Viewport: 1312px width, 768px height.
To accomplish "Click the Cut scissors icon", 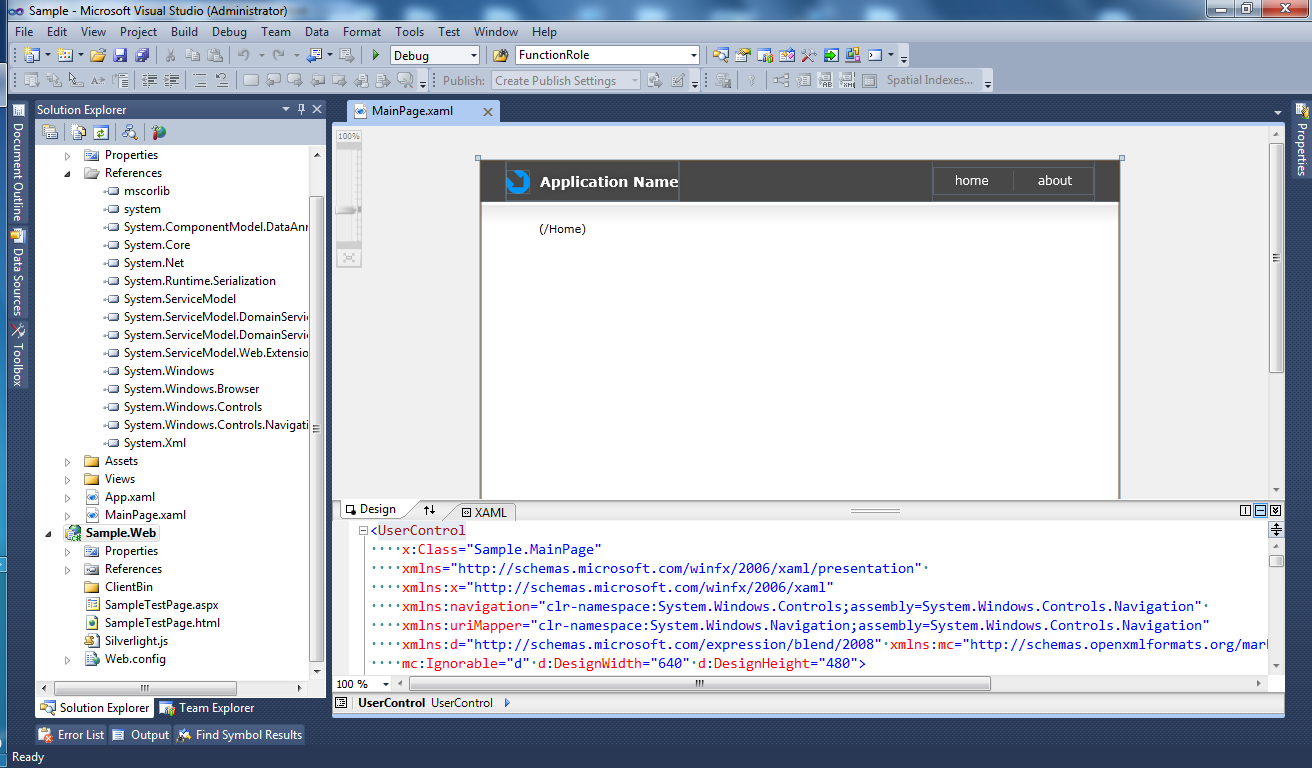I will click(x=171, y=55).
